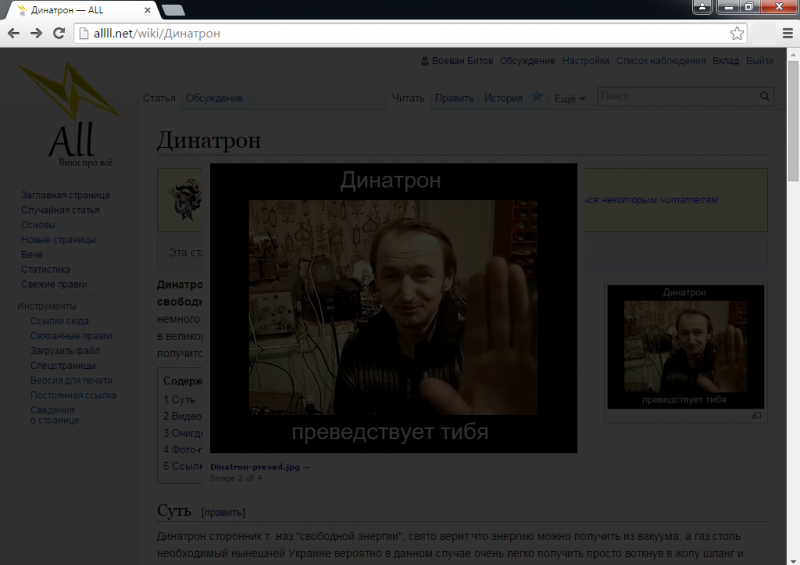Open the Править edit tab
Viewport: 800px width, 565px height.
point(454,98)
